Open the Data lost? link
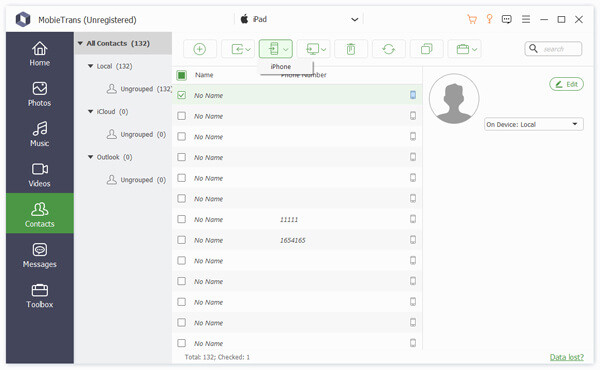Image resolution: width=600 pixels, height=370 pixels. click(x=567, y=357)
